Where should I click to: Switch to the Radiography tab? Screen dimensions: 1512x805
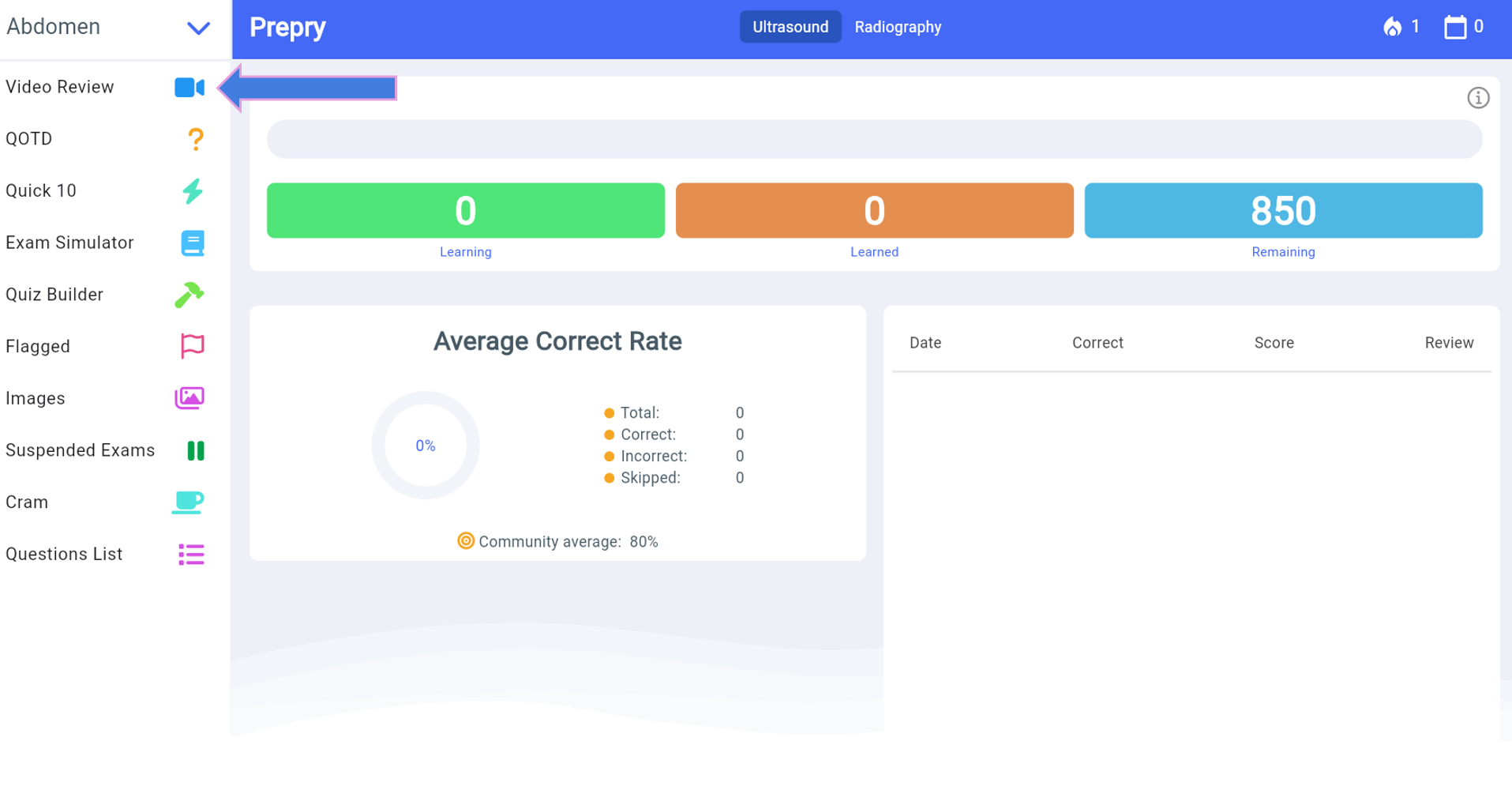click(898, 27)
